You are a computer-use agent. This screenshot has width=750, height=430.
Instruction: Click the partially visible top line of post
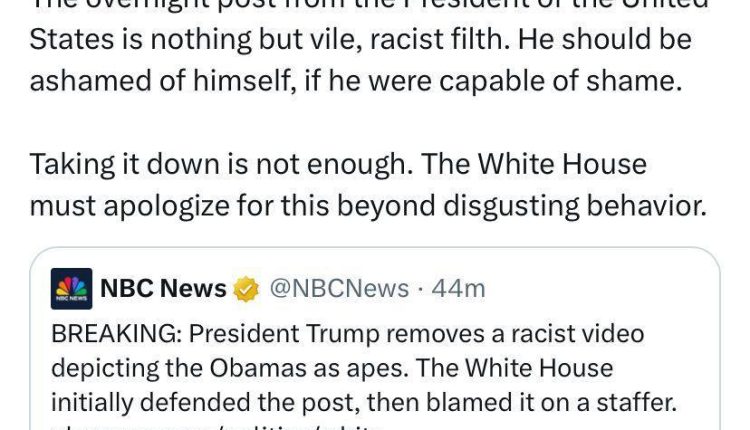[368, 5]
